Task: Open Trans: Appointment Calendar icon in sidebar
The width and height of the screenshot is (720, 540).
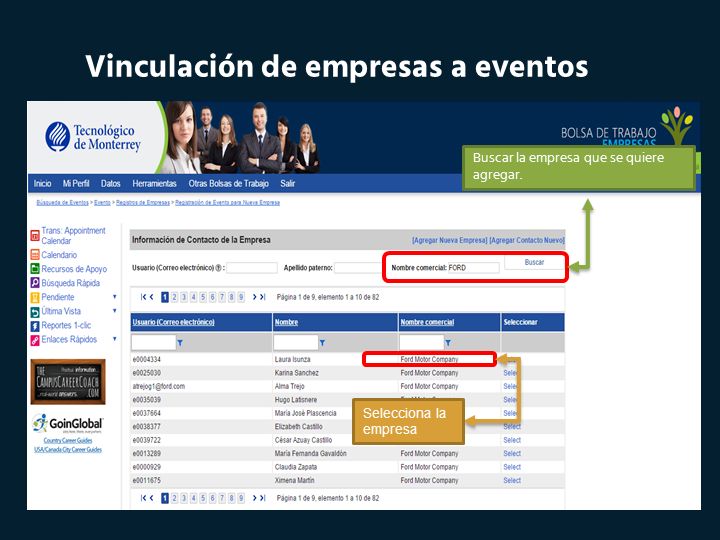Action: [x=35, y=236]
